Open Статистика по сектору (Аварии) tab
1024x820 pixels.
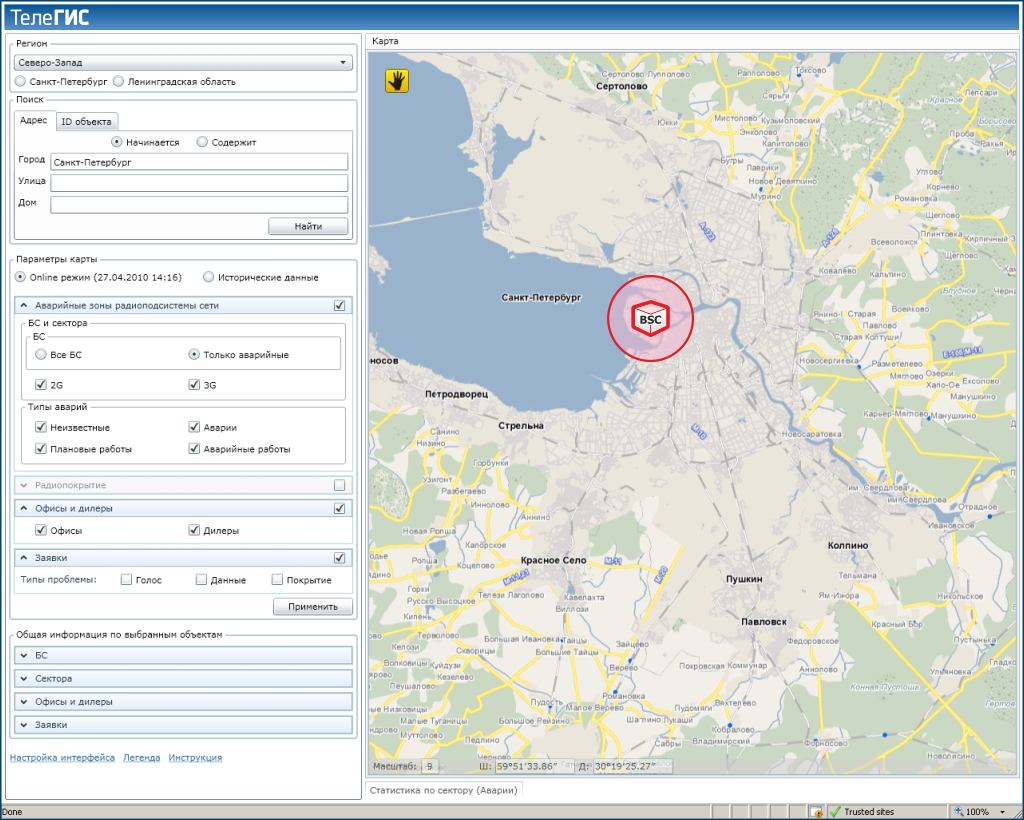[442, 790]
